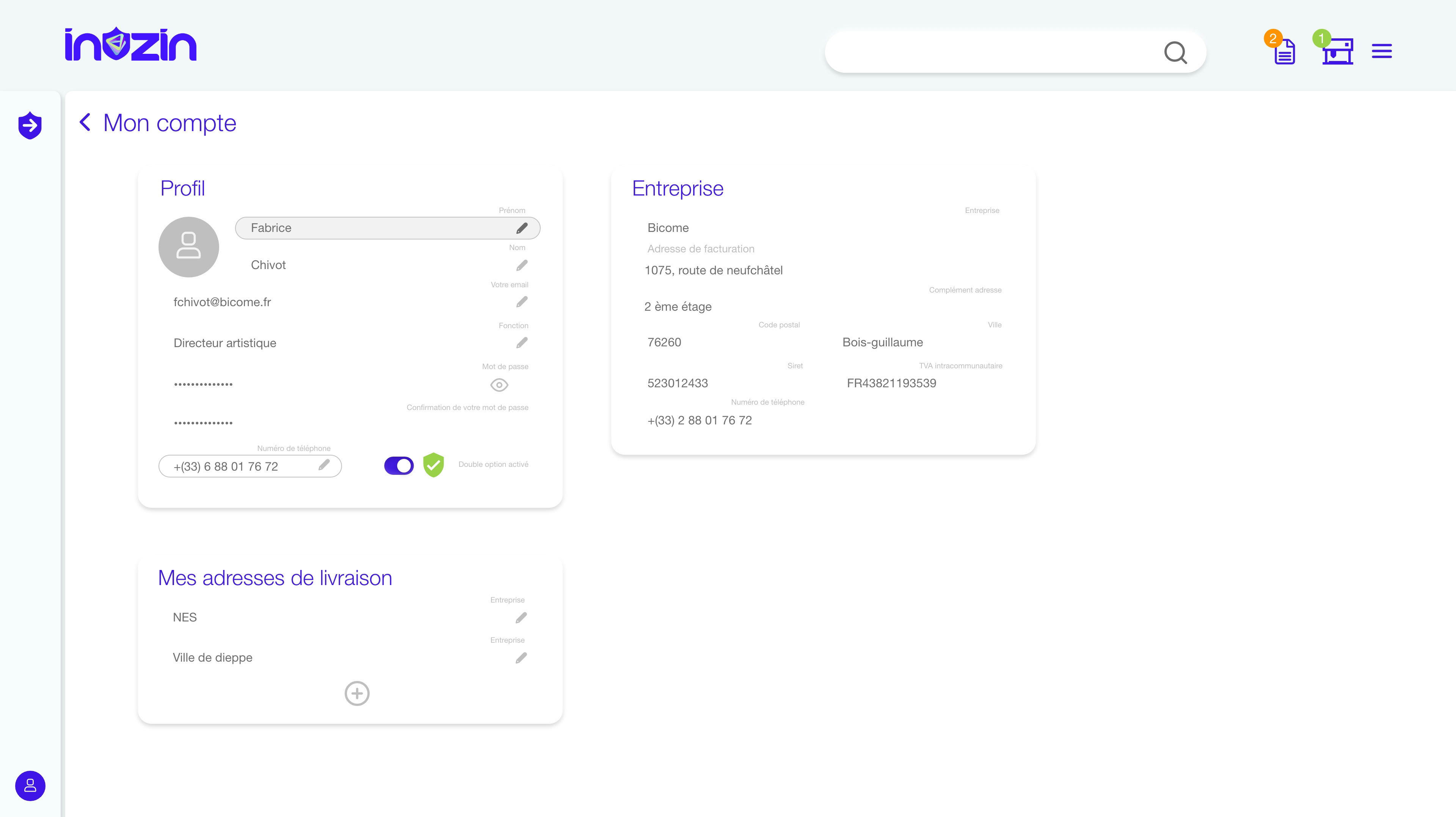1456x817 pixels.
Task: Click the profile avatar placeholder
Action: tap(189, 247)
